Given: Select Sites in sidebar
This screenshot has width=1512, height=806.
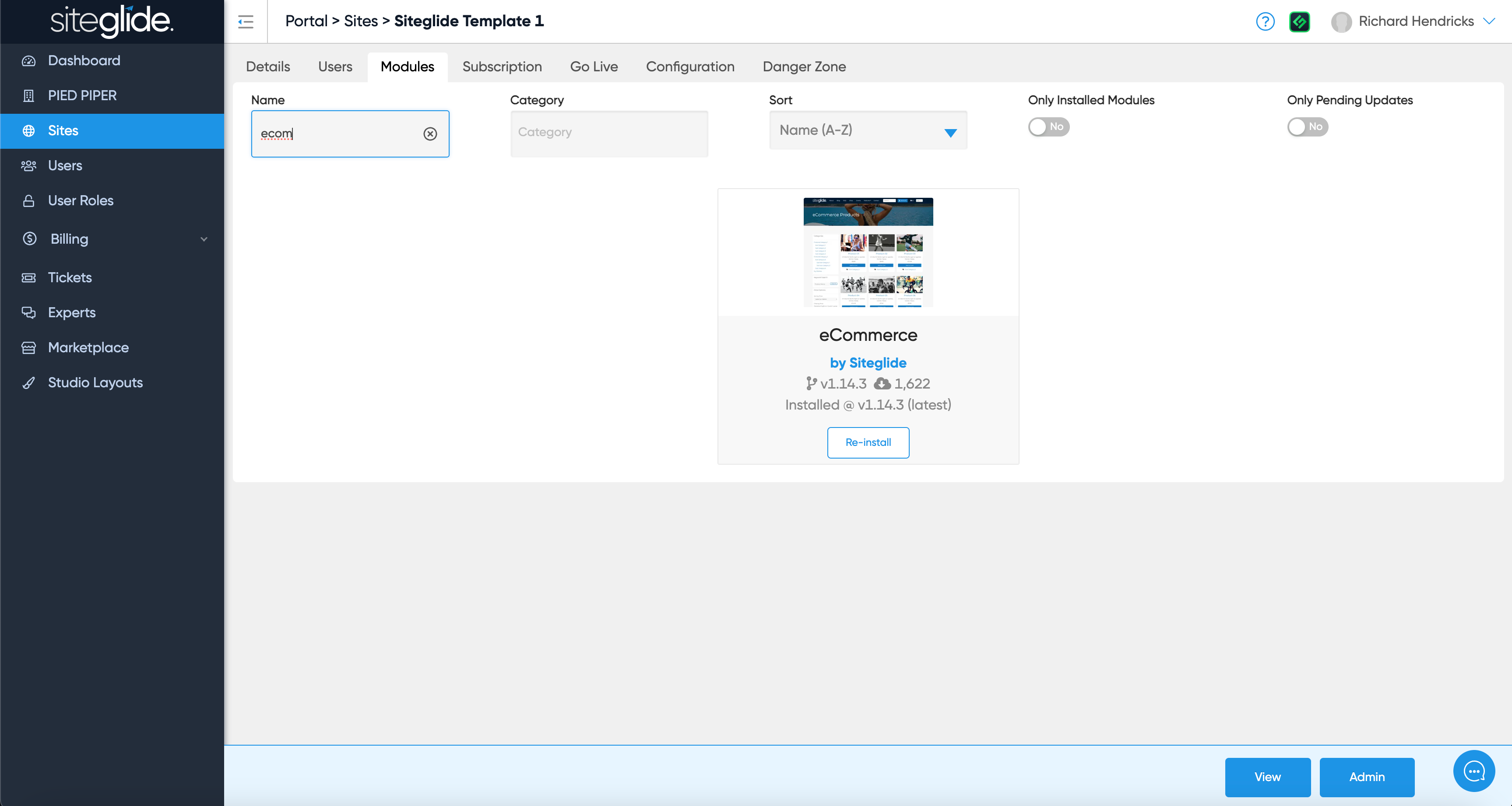Looking at the screenshot, I should [x=112, y=131].
